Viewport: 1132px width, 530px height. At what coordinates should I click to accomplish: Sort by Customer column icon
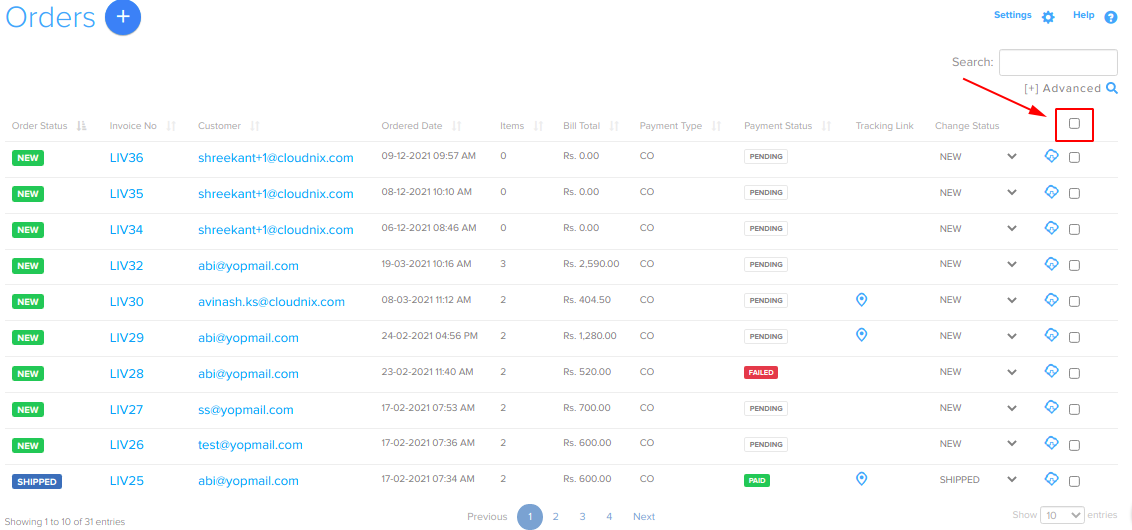(x=255, y=126)
